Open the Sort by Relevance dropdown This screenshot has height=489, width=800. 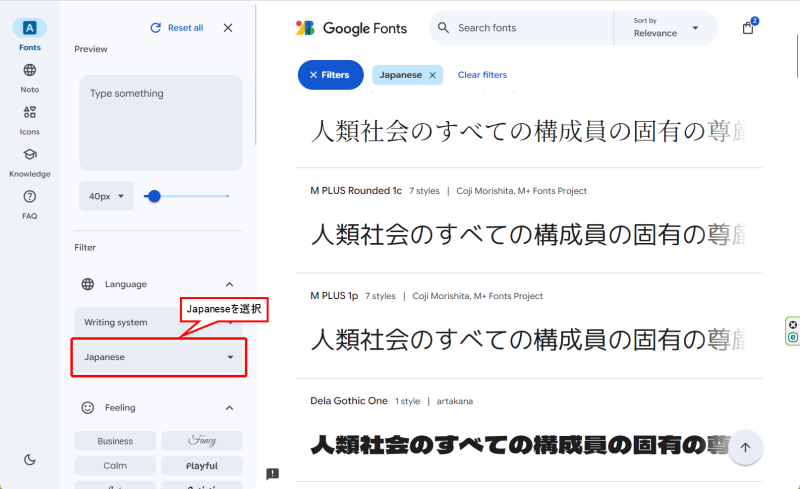pyautogui.click(x=666, y=28)
